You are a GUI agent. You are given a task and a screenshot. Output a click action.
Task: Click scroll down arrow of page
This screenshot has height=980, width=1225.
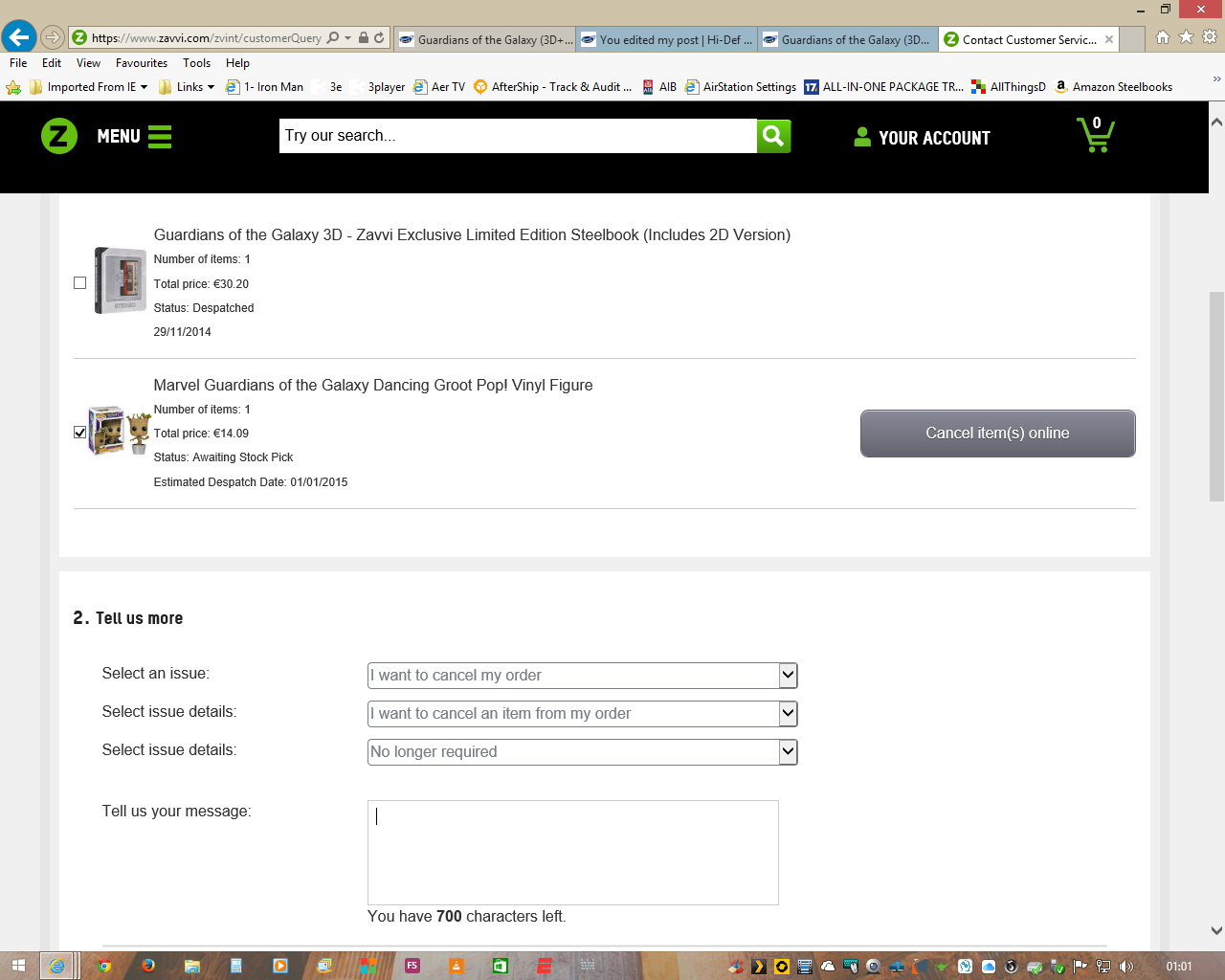[x=1216, y=930]
